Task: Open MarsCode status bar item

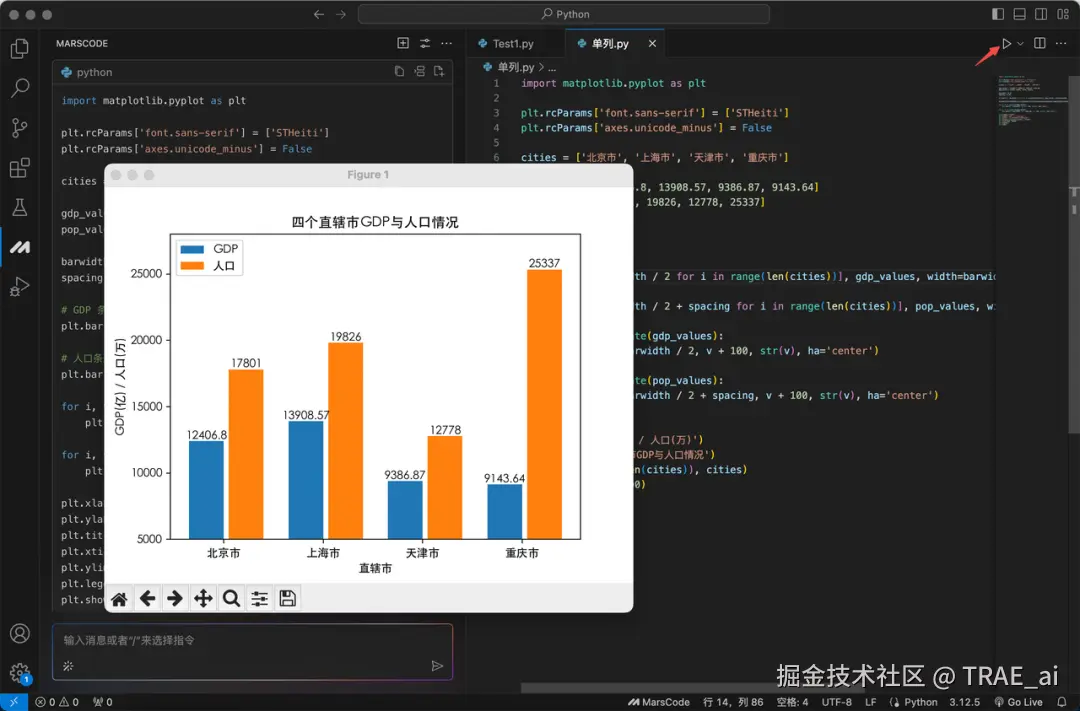Action: pos(658,702)
